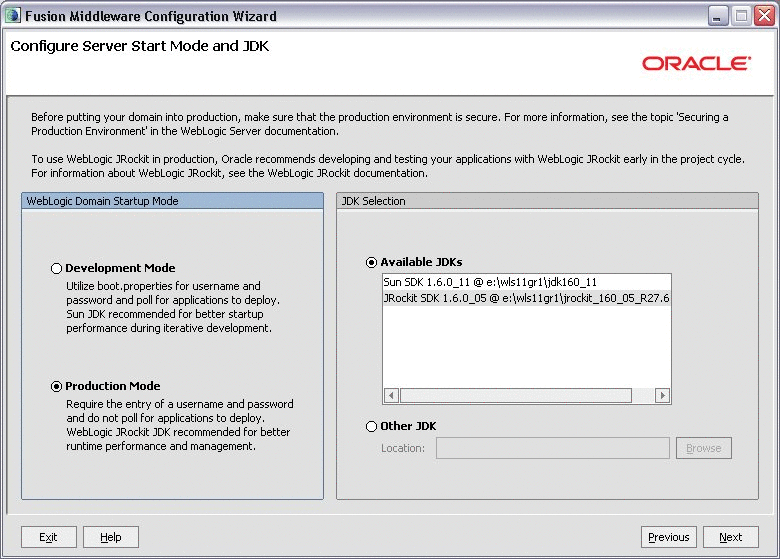Image resolution: width=780 pixels, height=559 pixels.
Task: Click the WebLogic Domain Startup Mode header
Action: click(172, 201)
